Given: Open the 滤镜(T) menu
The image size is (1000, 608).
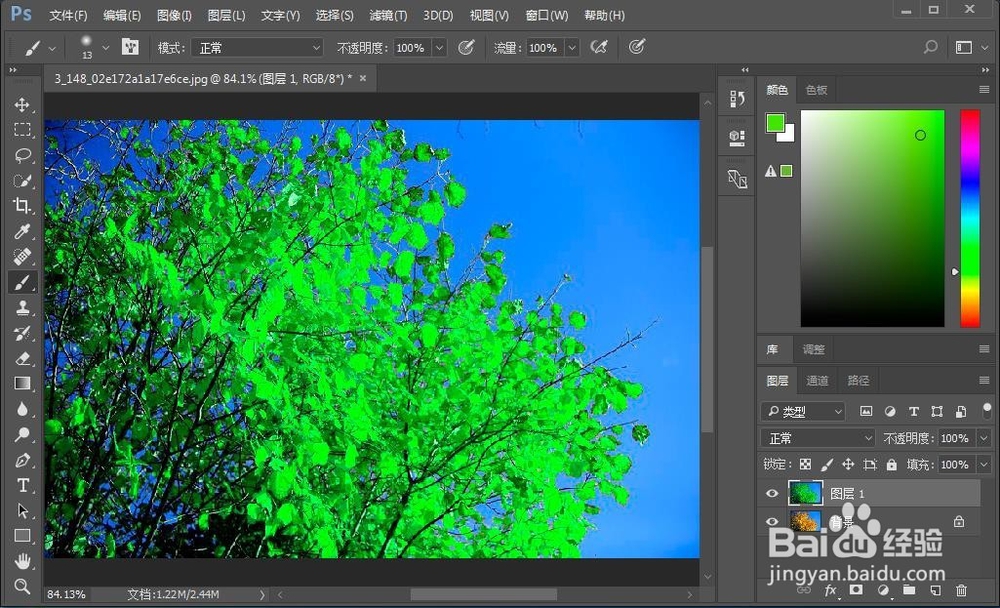Looking at the screenshot, I should (x=388, y=15).
